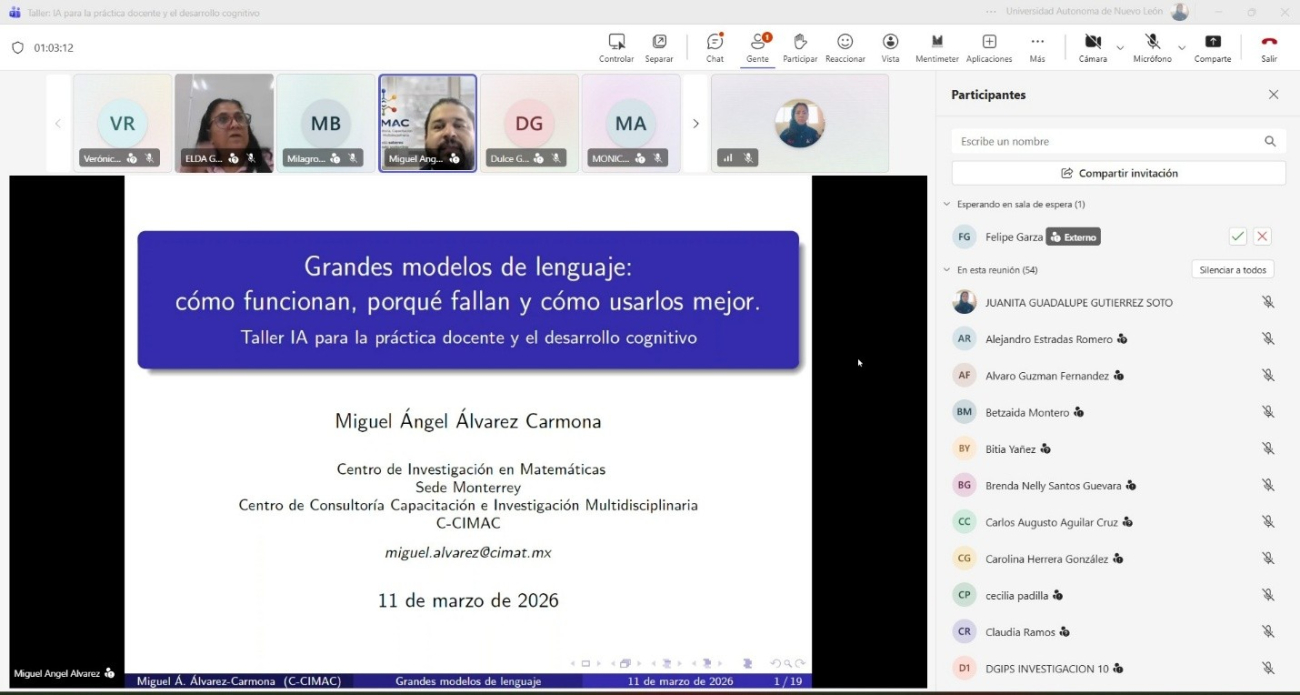Admit Felipe Garza with the checkmark
This screenshot has width=1300, height=695.
(x=1238, y=237)
